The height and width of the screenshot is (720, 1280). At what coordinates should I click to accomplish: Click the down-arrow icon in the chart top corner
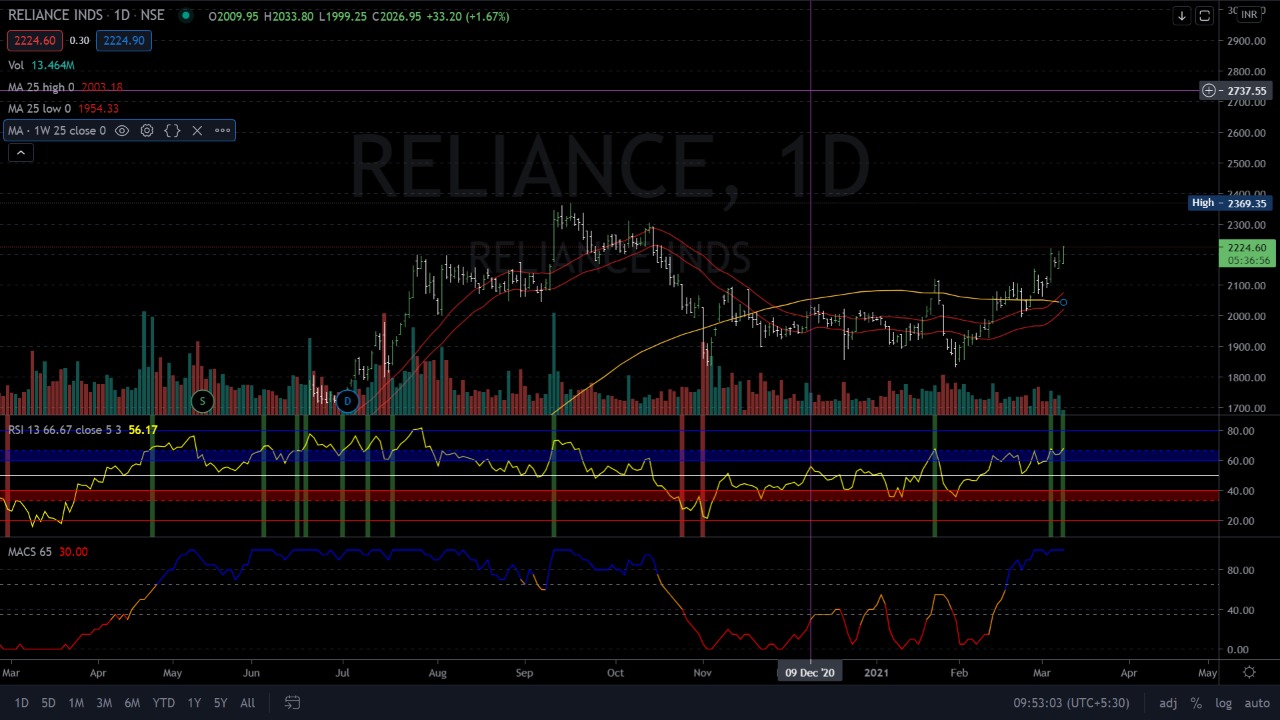tap(1182, 16)
